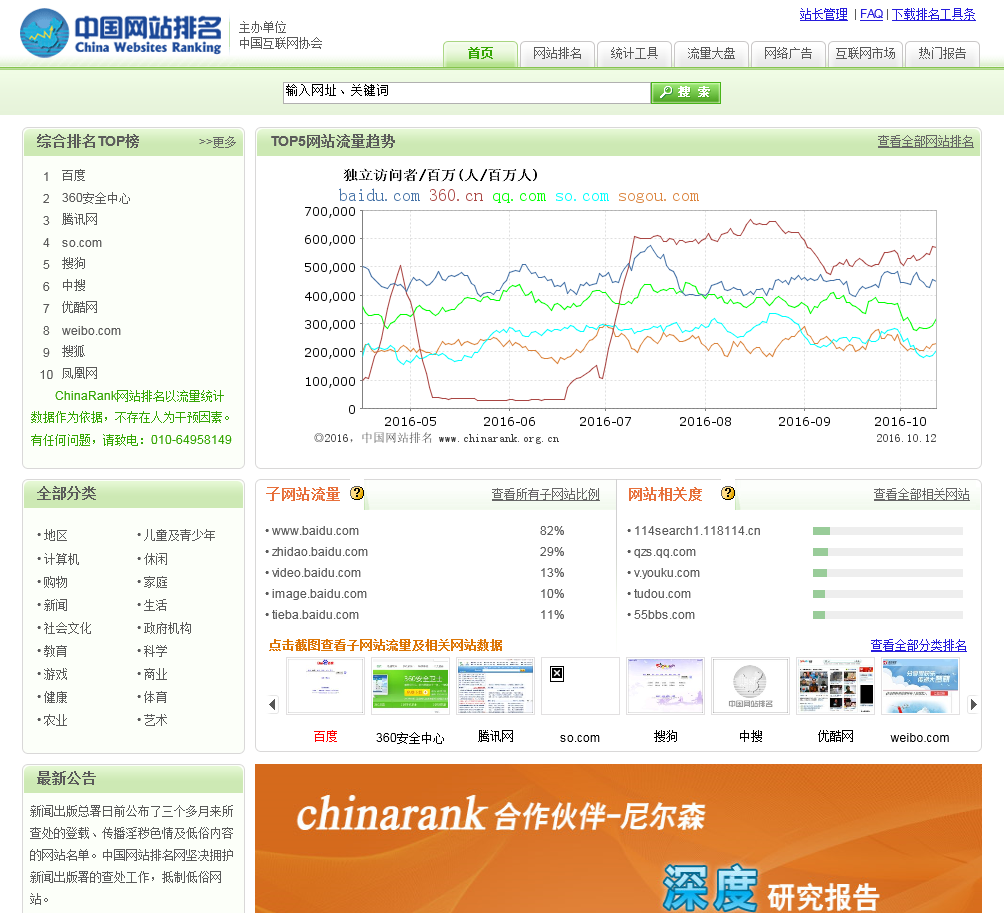Open the weibo.com screenshot thumbnail
This screenshot has height=913, width=1004.
[920, 686]
